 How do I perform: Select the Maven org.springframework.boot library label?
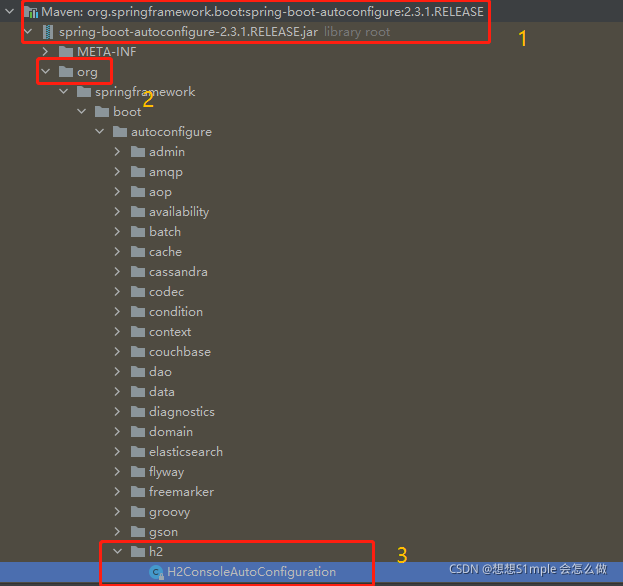[x=263, y=12]
